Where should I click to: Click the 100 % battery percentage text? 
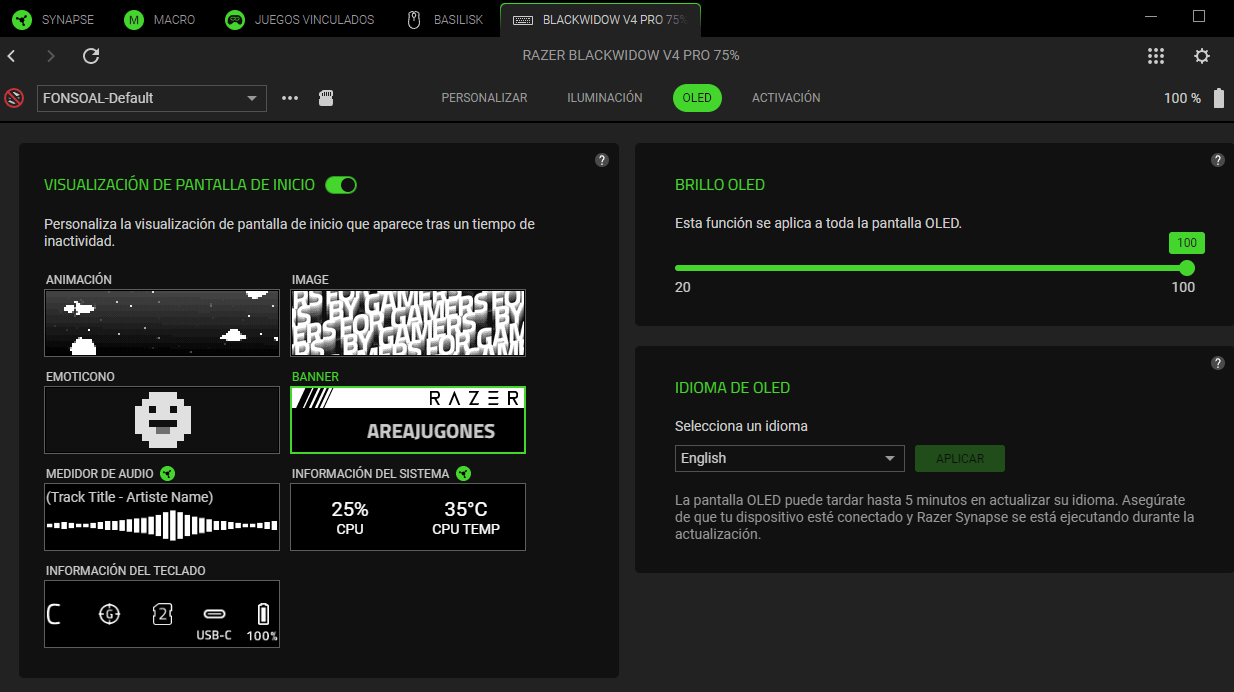(1182, 98)
